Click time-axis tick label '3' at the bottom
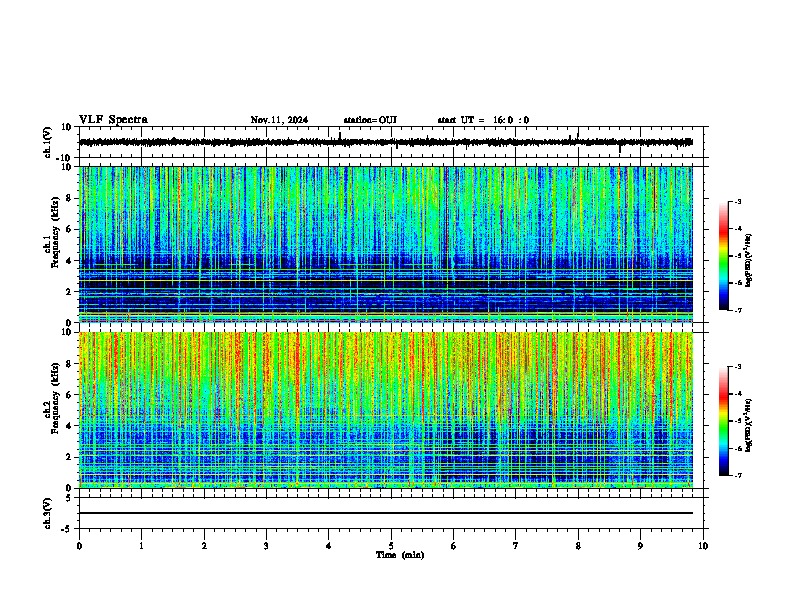Image resolution: width=792 pixels, height=612 pixels. click(266, 546)
